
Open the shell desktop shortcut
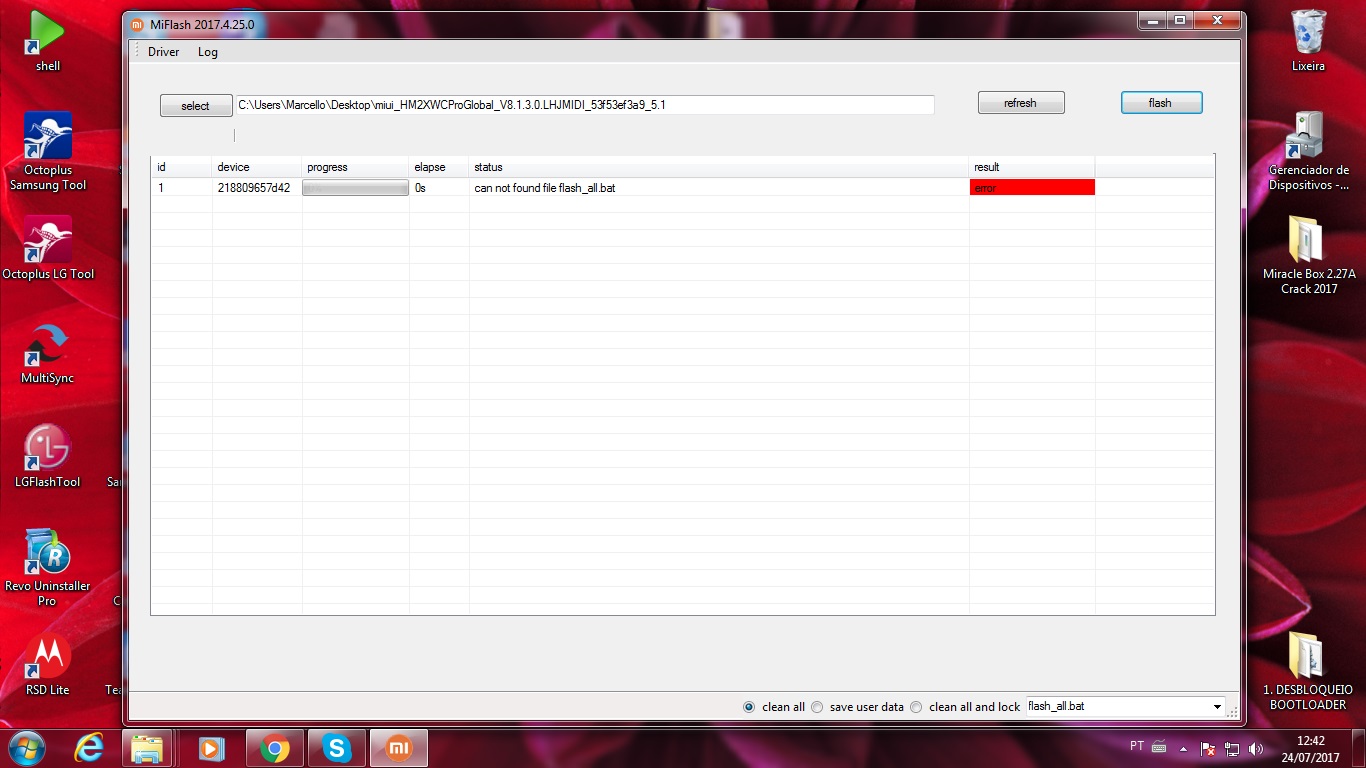pos(47,41)
